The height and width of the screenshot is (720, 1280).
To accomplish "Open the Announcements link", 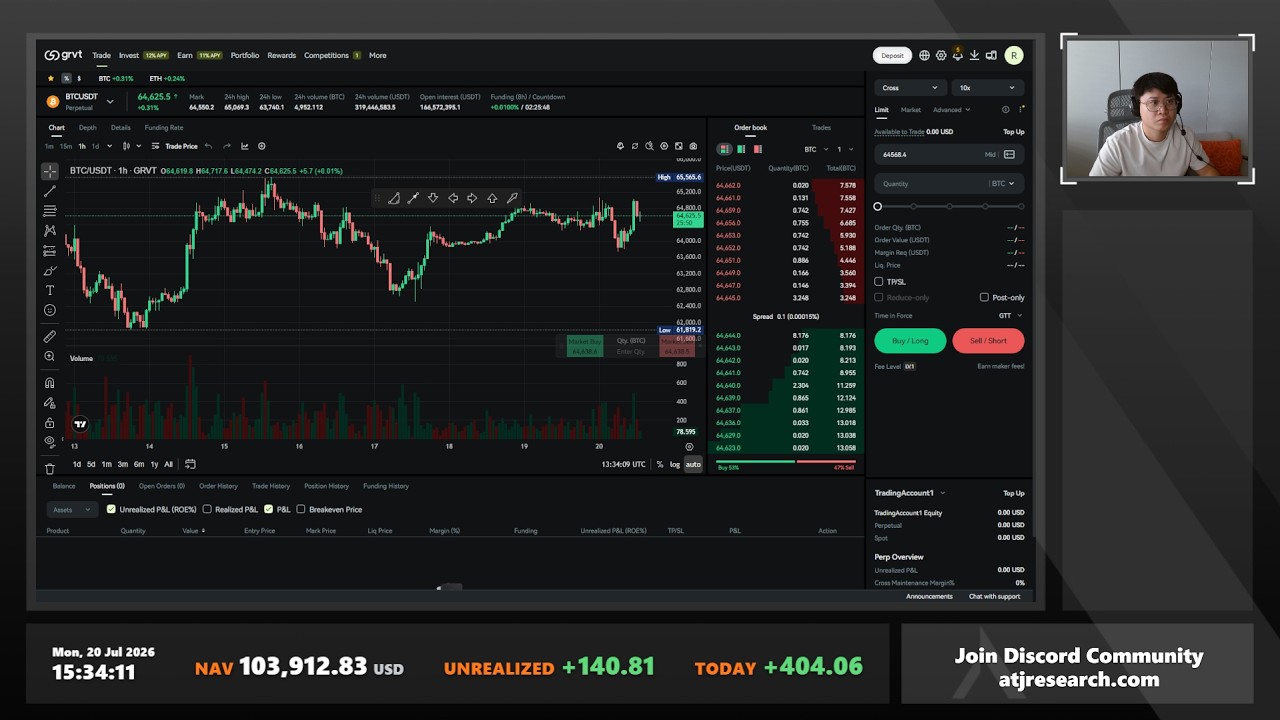I will click(x=929, y=597).
